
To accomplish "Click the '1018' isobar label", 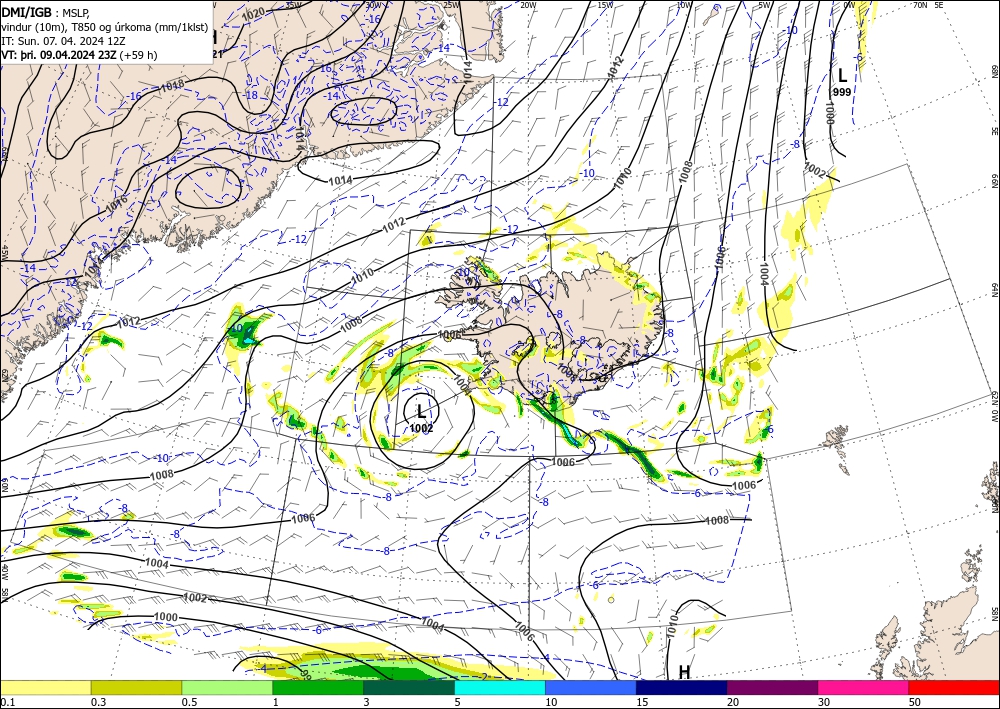I will [172, 85].
